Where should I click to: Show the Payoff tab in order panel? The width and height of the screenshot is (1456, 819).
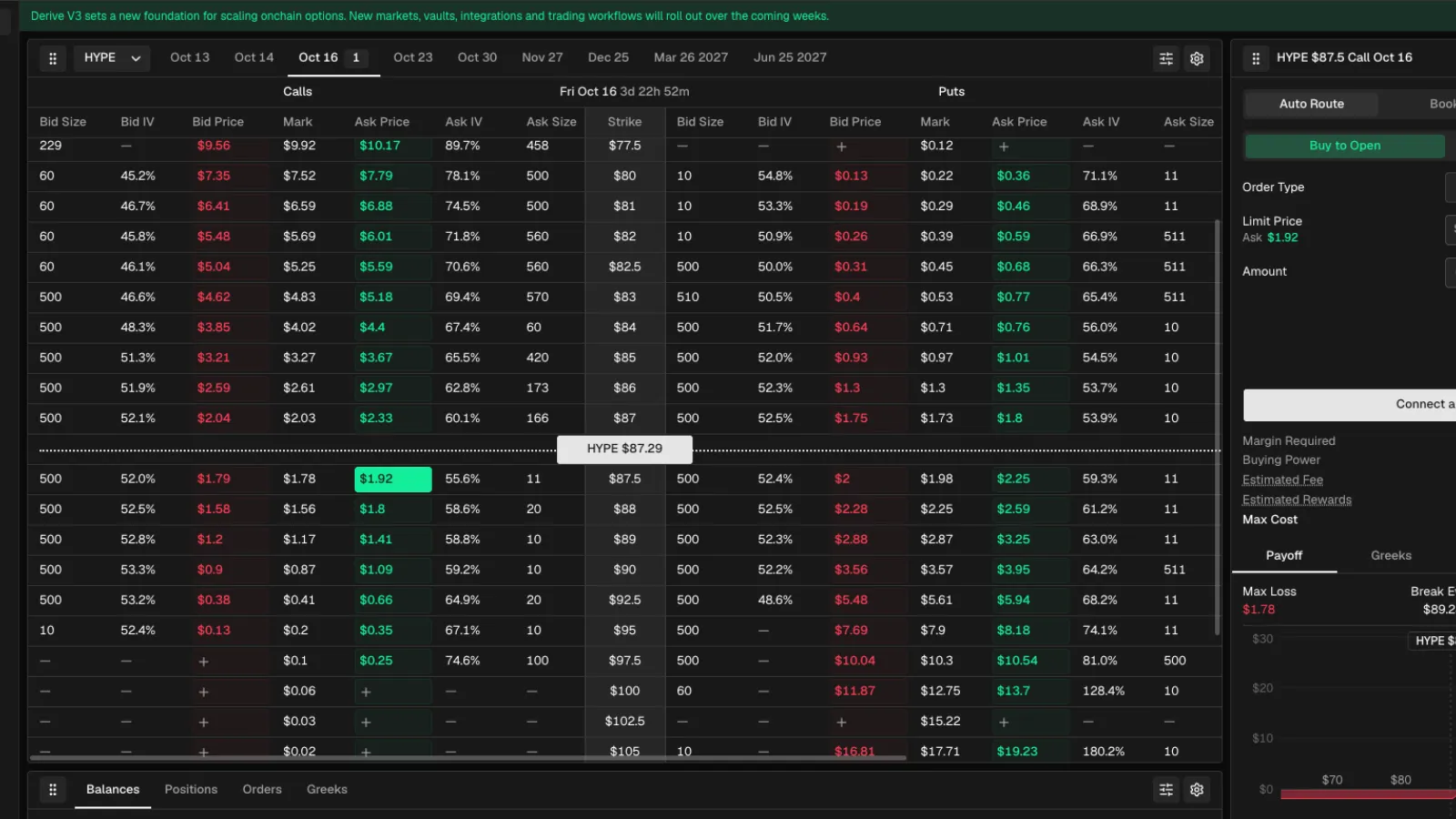(x=1284, y=556)
